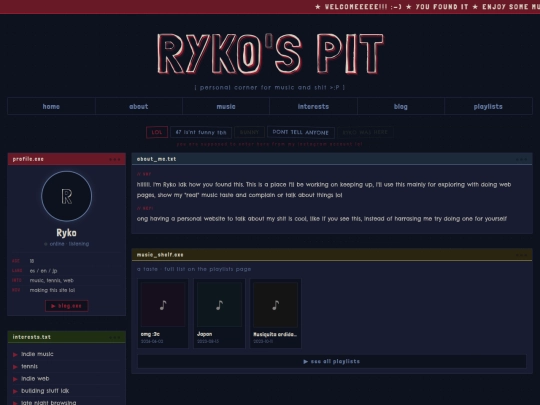Click the music_shelf.exe panel title
The height and width of the screenshot is (405, 540).
tap(160, 255)
